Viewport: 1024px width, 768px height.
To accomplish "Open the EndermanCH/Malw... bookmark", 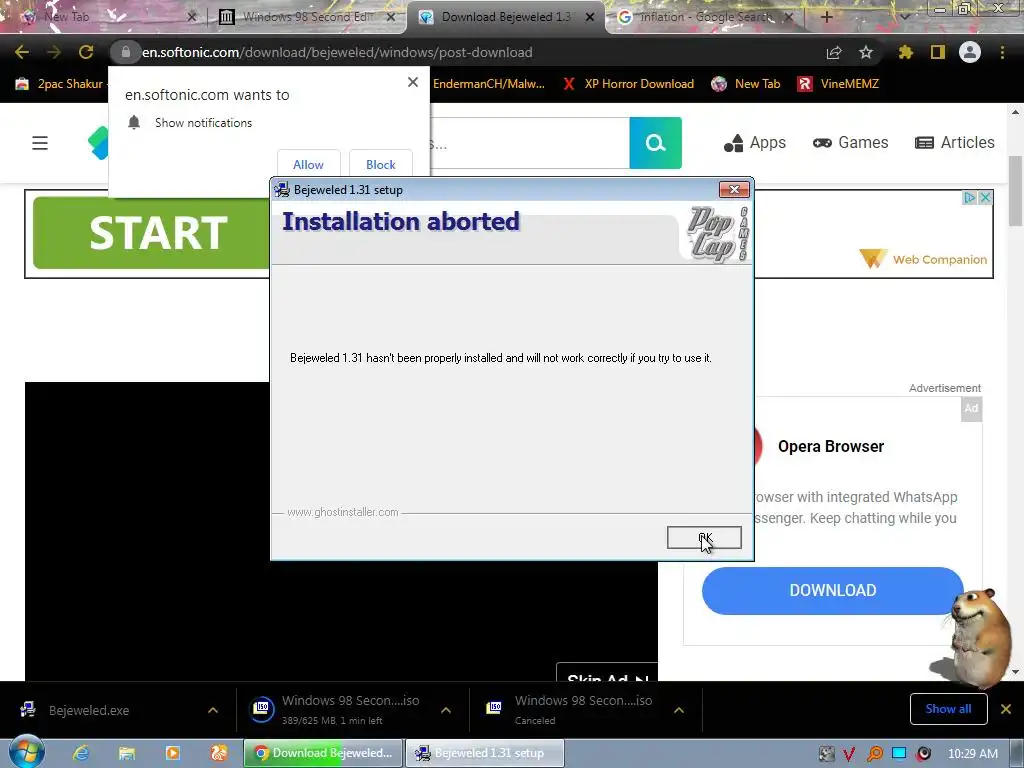I will pos(488,84).
